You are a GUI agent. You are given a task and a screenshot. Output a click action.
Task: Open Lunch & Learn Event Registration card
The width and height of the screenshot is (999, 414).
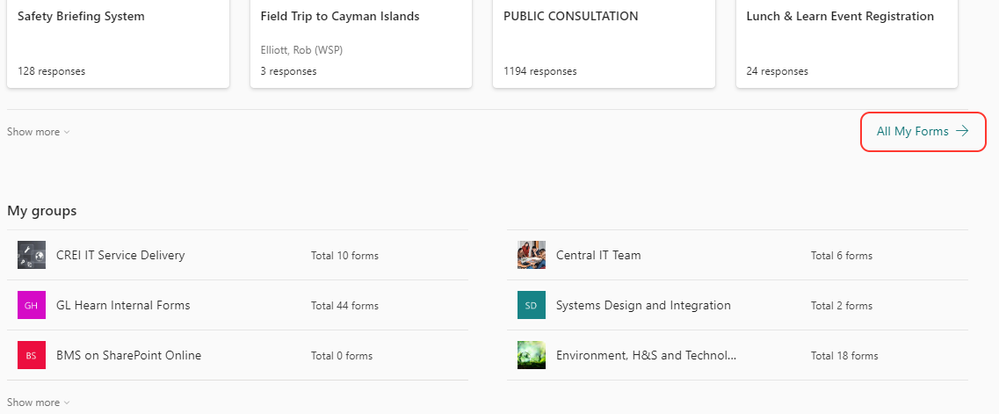click(x=847, y=43)
